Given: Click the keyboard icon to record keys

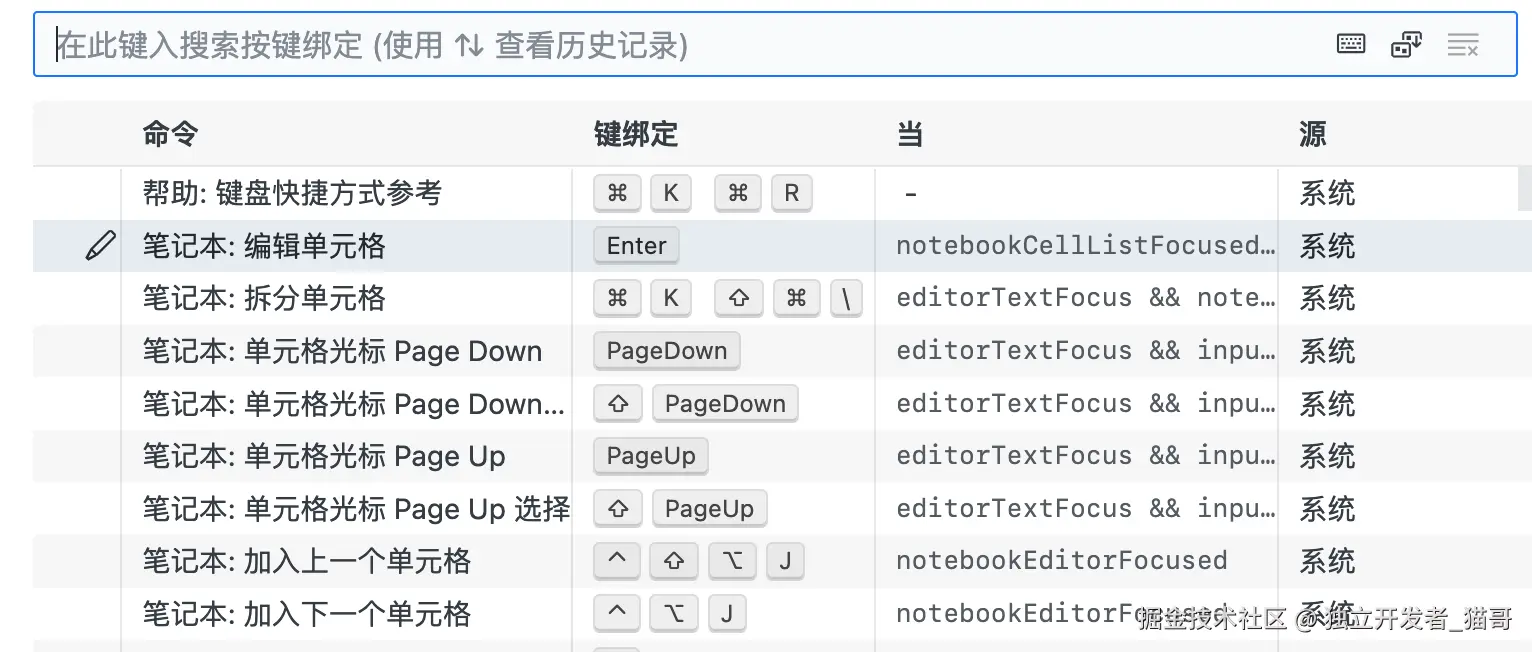Looking at the screenshot, I should (x=1350, y=44).
